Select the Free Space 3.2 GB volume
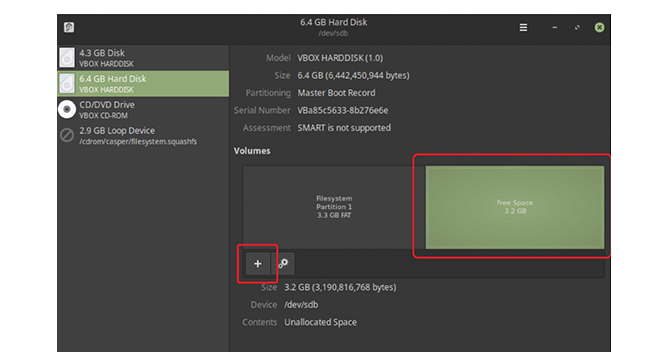 (x=515, y=207)
